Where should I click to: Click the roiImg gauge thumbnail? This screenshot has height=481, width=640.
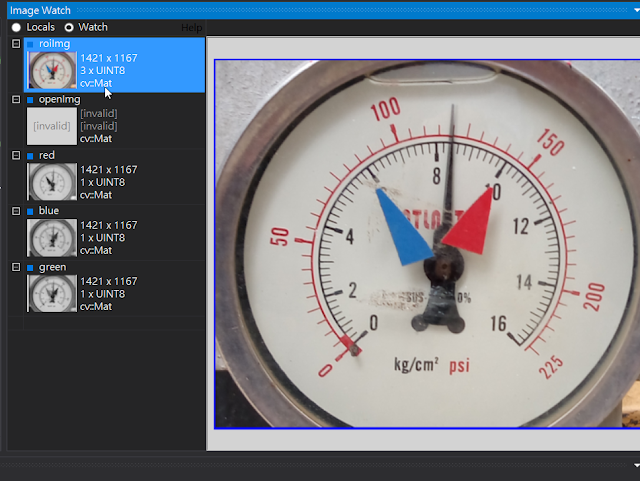[x=52, y=70]
